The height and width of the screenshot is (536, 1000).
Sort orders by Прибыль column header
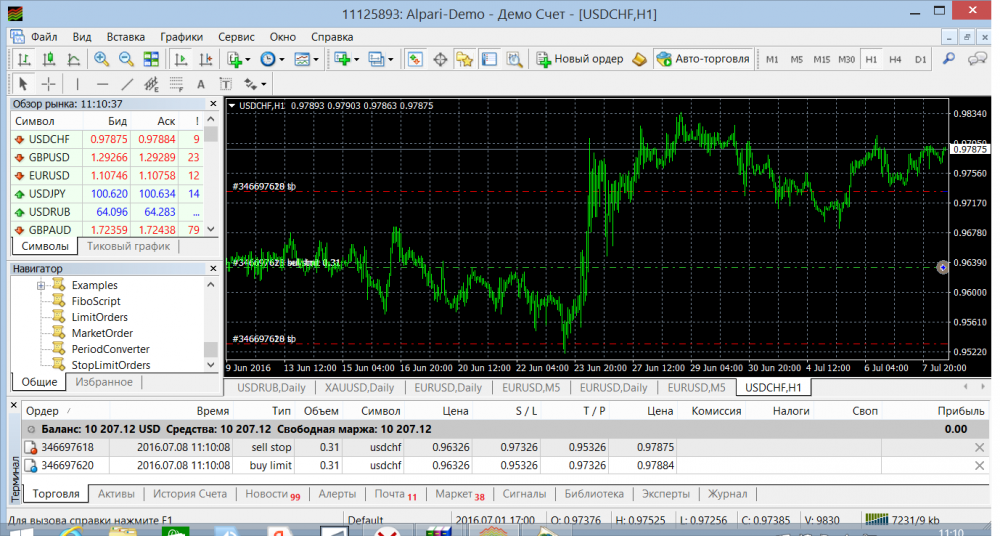pyautogui.click(x=960, y=412)
